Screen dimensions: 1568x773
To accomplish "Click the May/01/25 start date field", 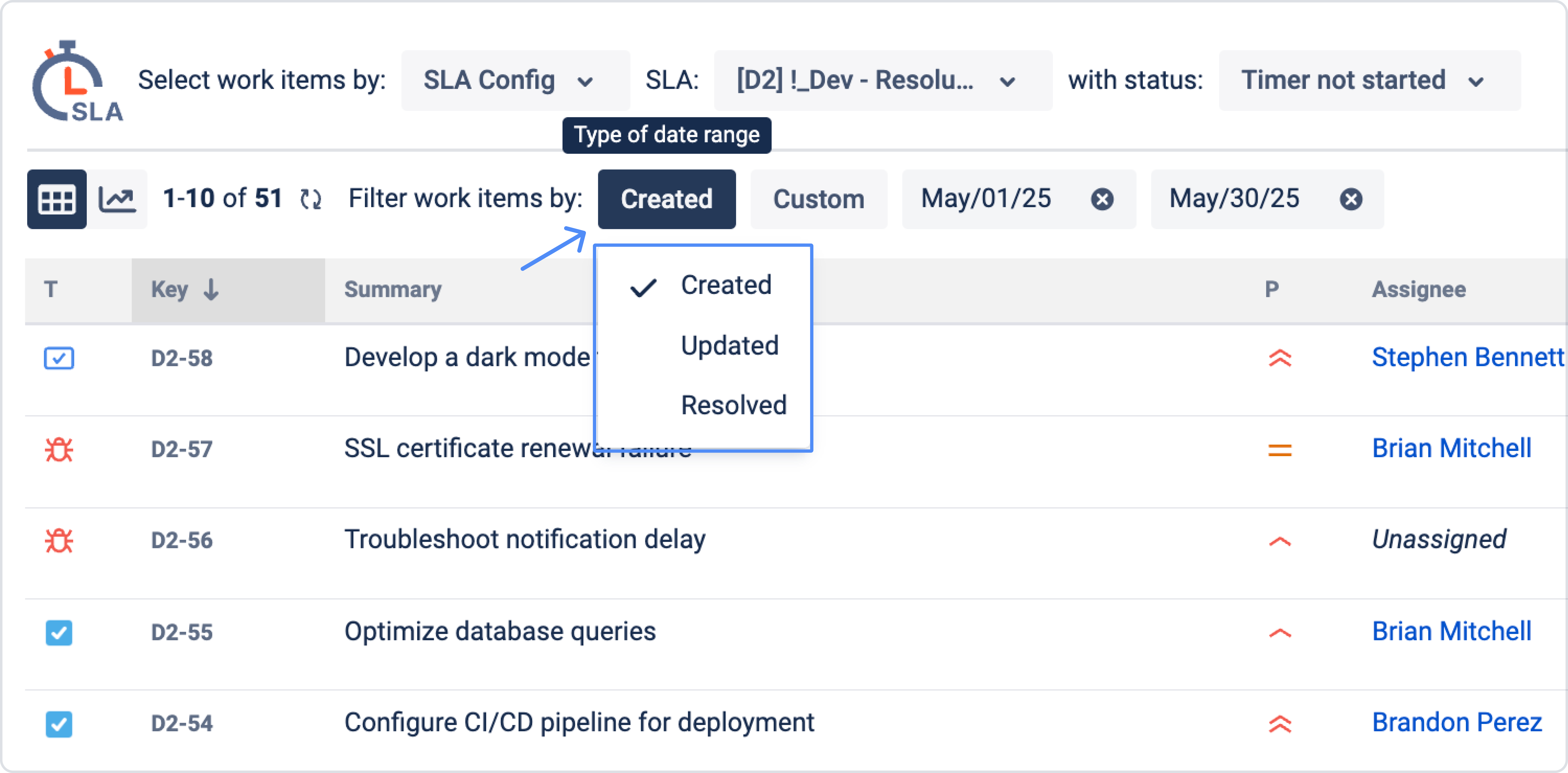I will pos(986,199).
